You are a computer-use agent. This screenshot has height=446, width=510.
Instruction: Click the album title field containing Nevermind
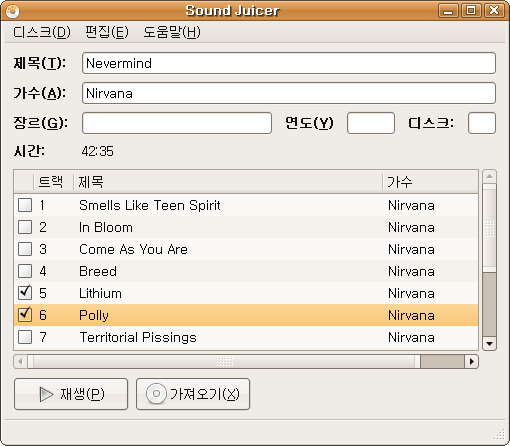coord(289,63)
